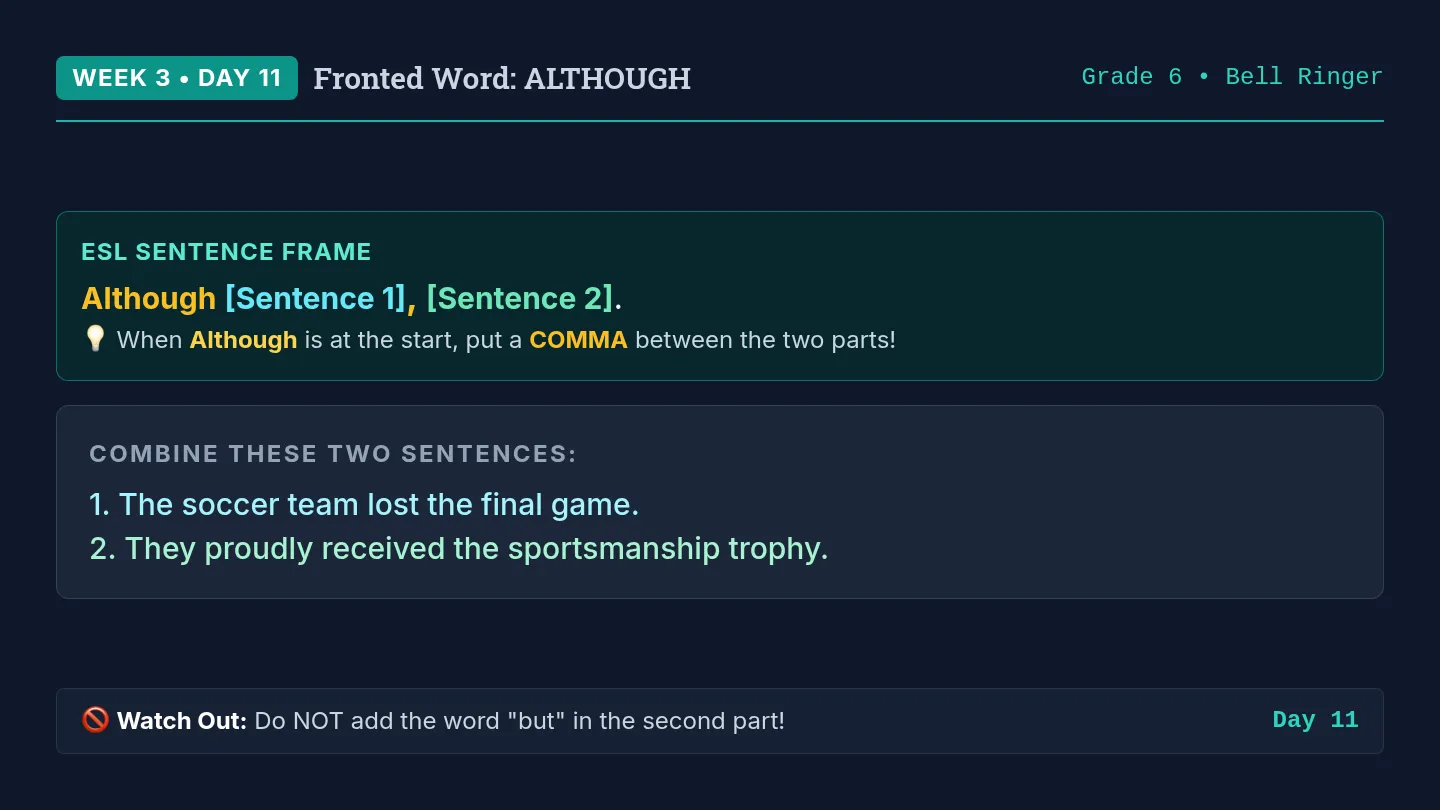This screenshot has height=810, width=1440.
Task: Click COMBINE THESE TWO SENTENCES heading
Action: point(333,454)
